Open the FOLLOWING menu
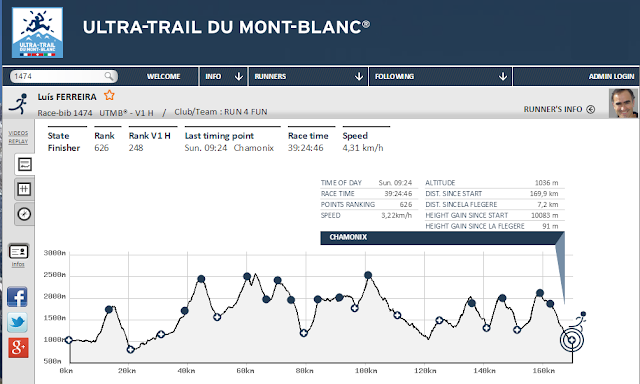This screenshot has width=640, height=384. point(394,76)
